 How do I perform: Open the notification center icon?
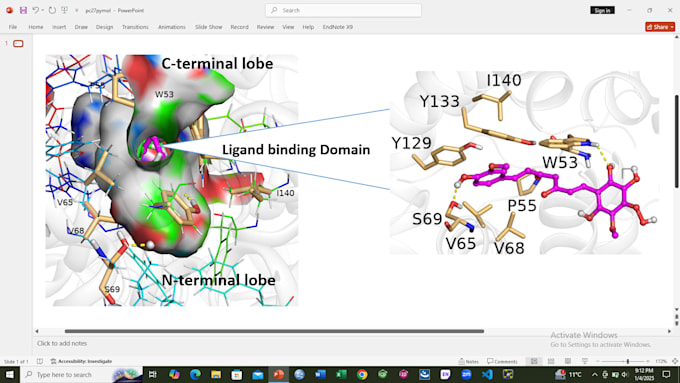(x=667, y=374)
